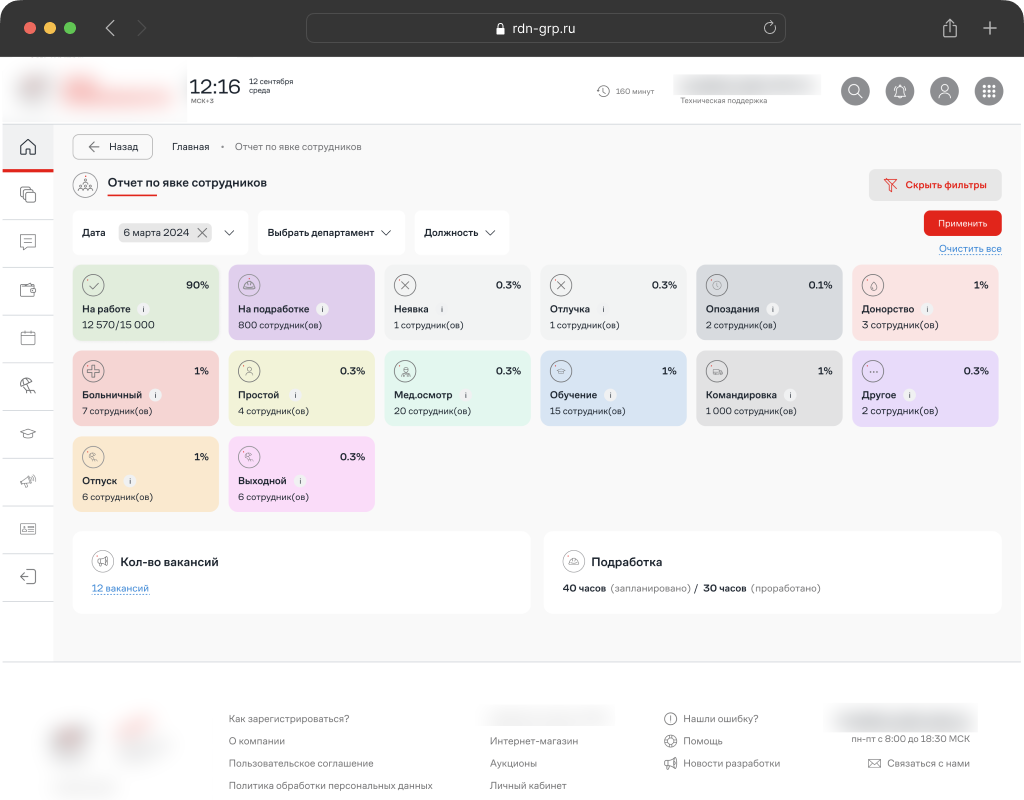Expand the Дата dropdown chevron
The image size is (1024, 800).
230,233
